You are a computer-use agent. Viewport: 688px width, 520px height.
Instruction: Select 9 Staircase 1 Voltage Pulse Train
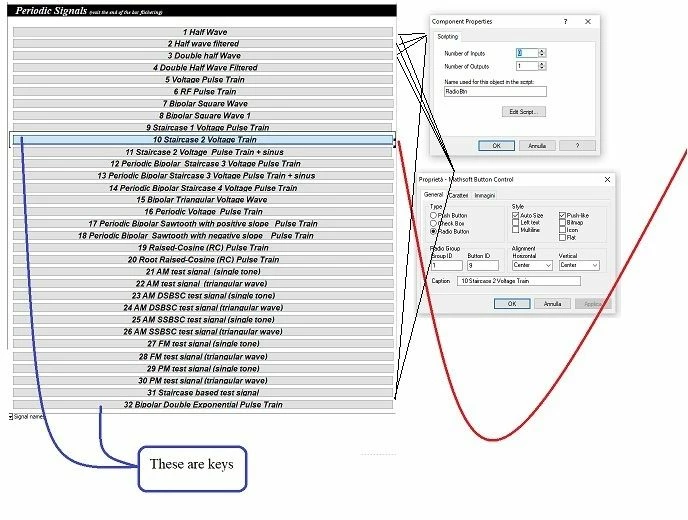point(203,127)
